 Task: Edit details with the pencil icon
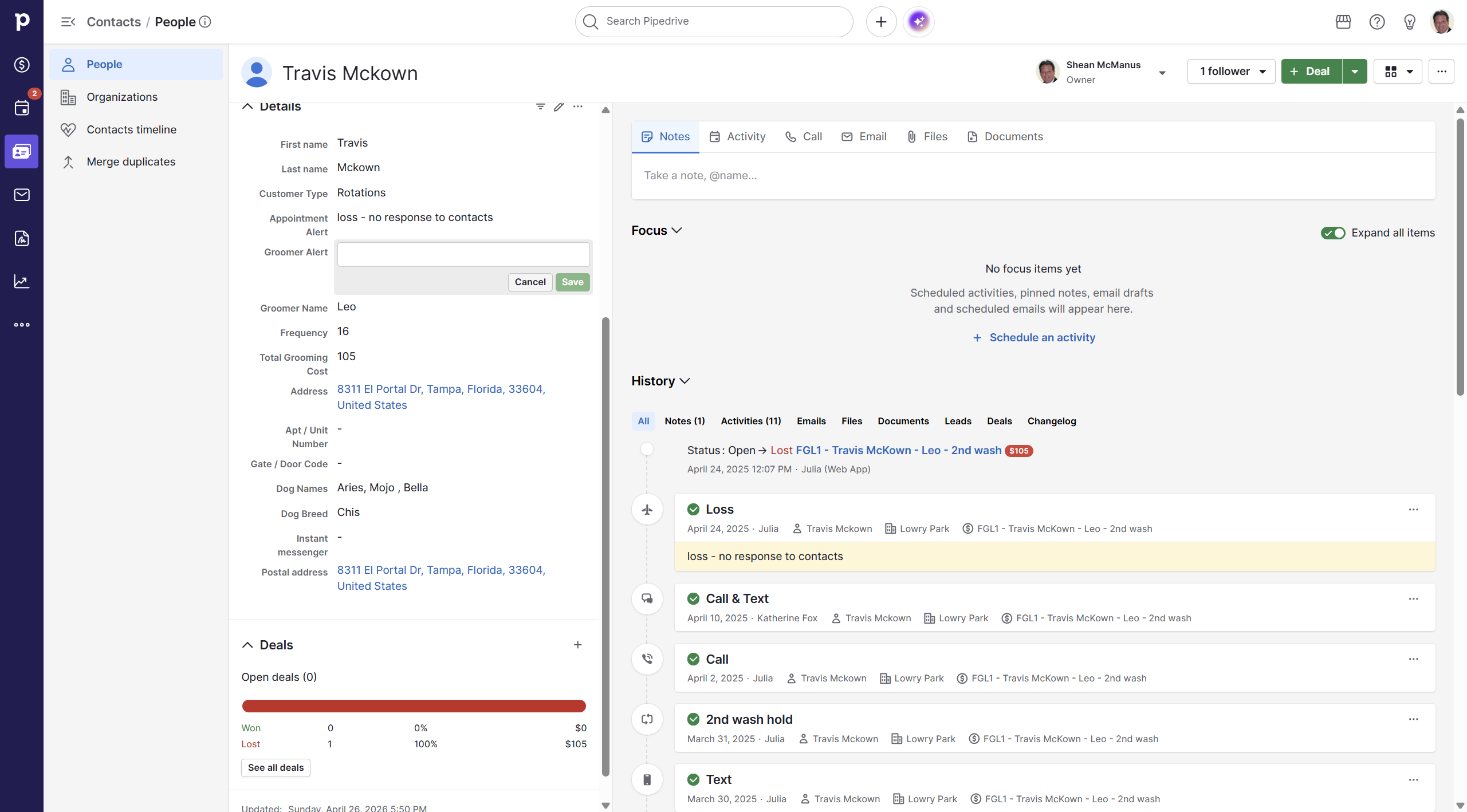click(559, 107)
